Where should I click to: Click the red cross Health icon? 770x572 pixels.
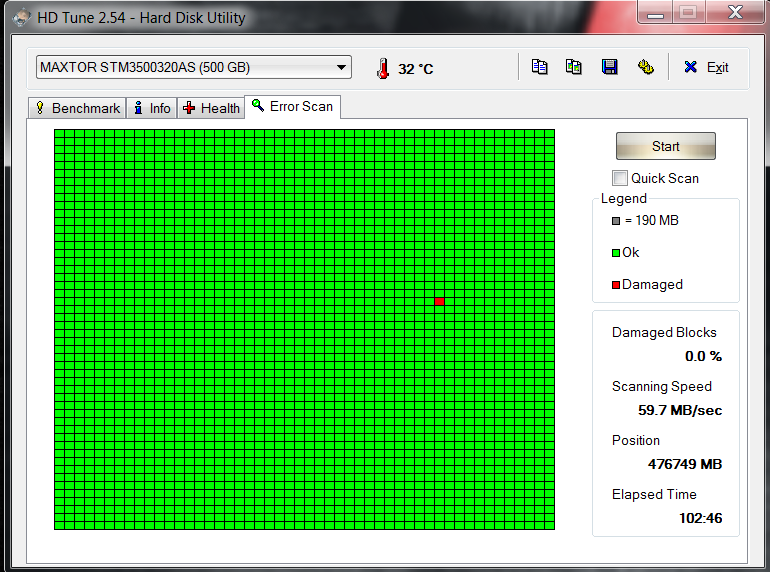(x=189, y=108)
